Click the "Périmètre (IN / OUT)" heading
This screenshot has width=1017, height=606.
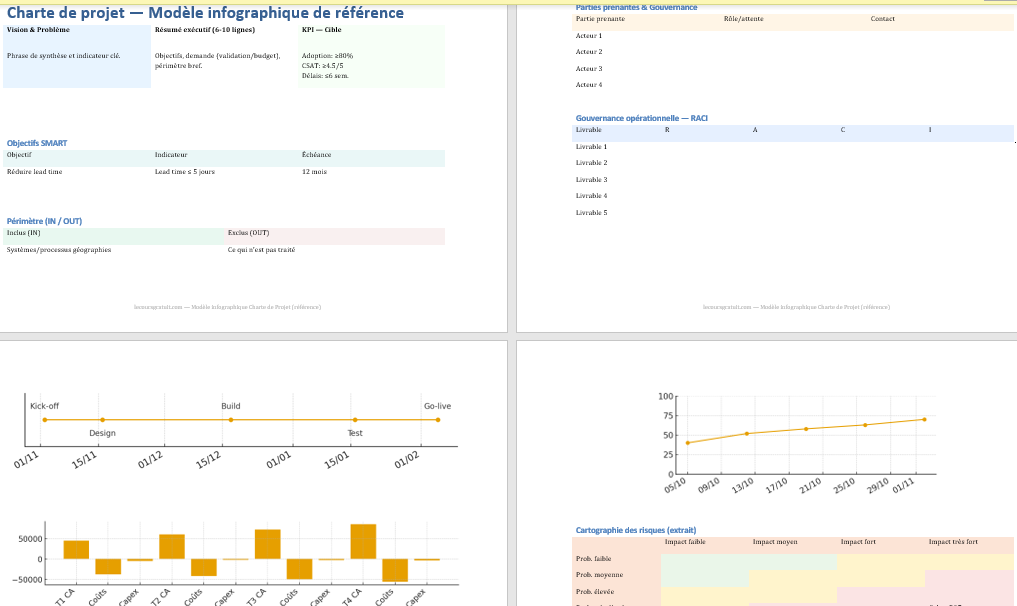[45, 220]
